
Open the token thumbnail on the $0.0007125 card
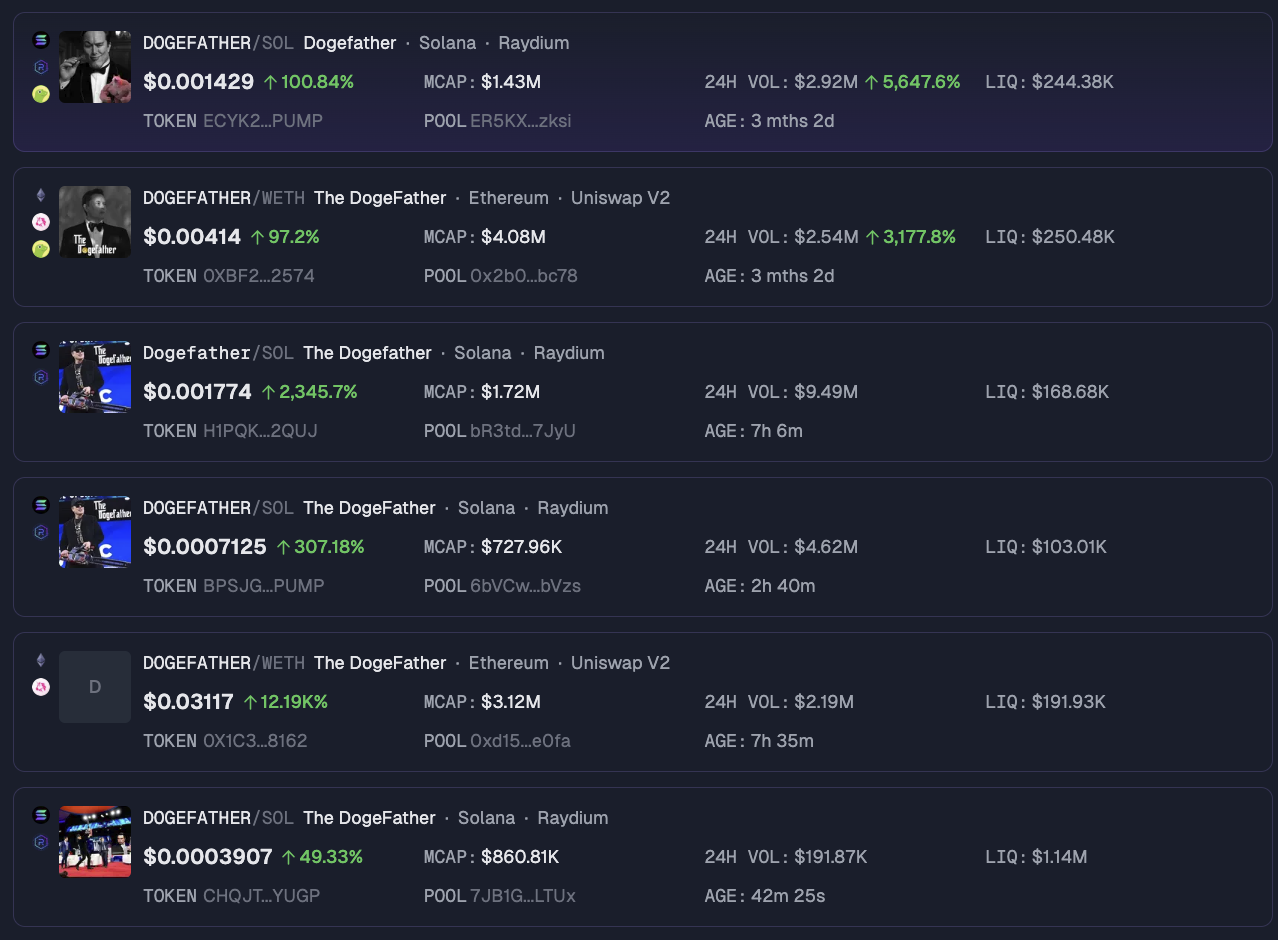(95, 532)
